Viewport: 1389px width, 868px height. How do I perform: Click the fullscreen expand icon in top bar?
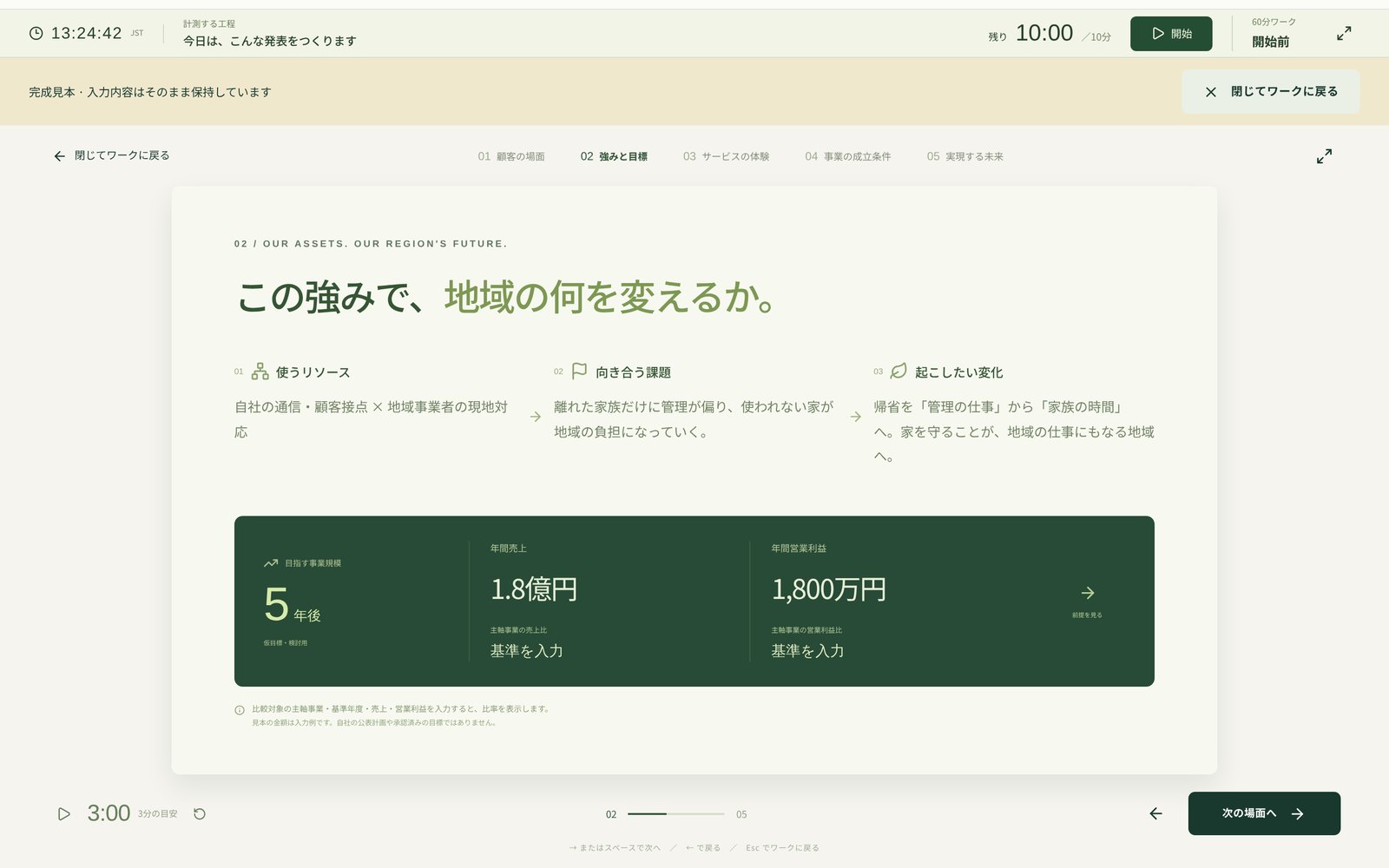point(1344,34)
